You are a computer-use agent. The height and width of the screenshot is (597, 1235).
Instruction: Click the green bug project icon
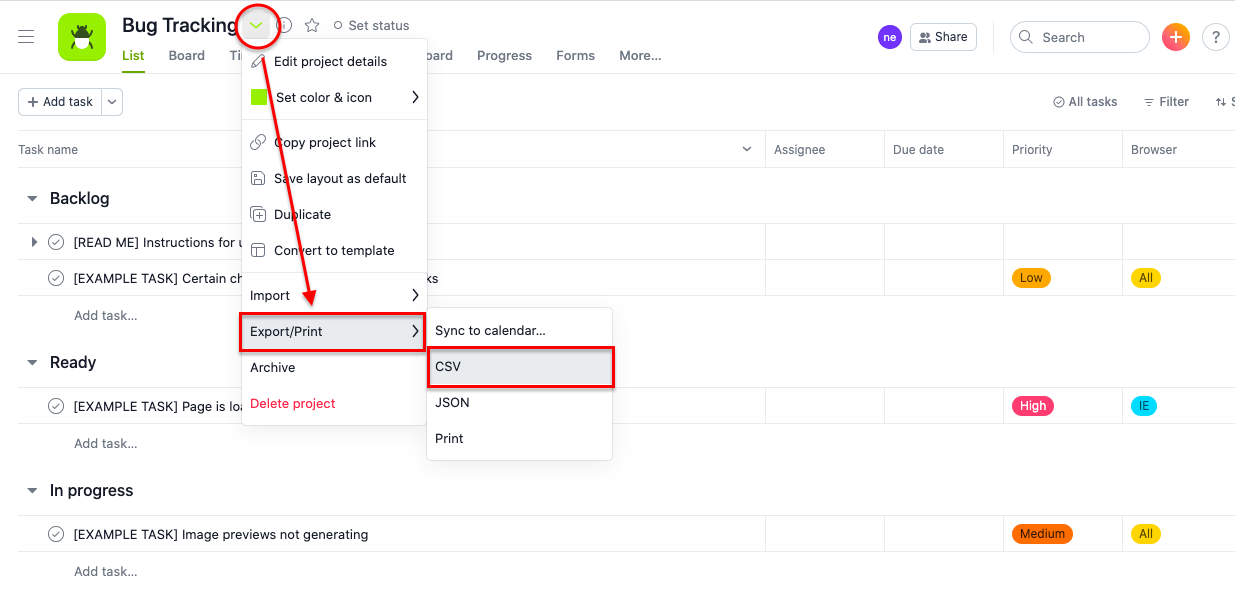point(81,36)
